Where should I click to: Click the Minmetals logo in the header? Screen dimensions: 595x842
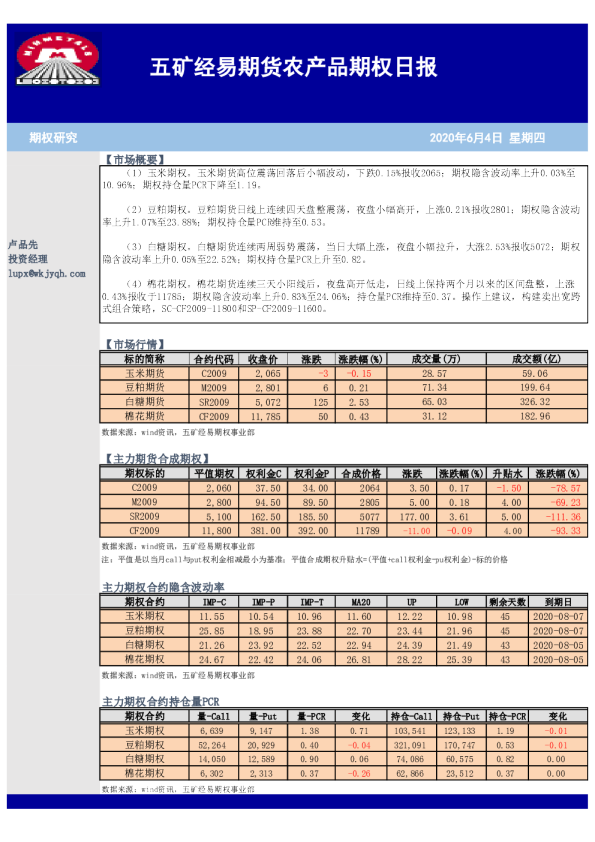point(57,59)
